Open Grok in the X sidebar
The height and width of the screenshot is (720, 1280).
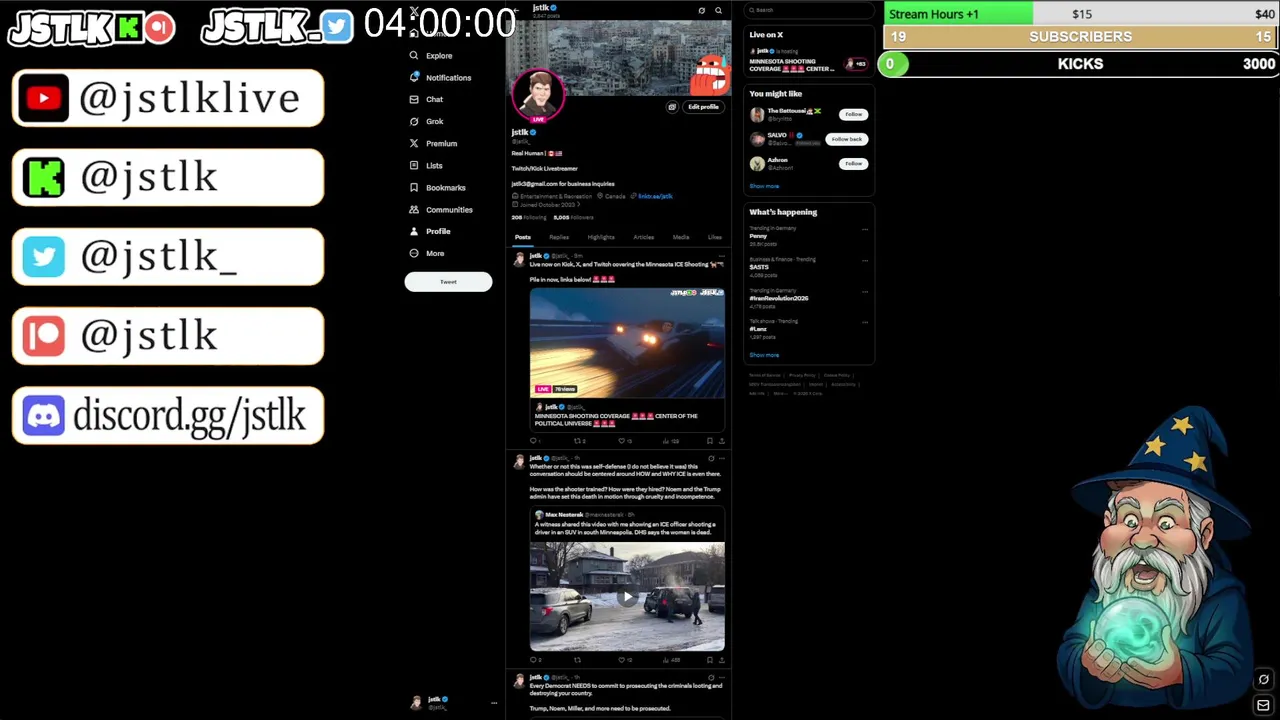[x=426, y=122]
